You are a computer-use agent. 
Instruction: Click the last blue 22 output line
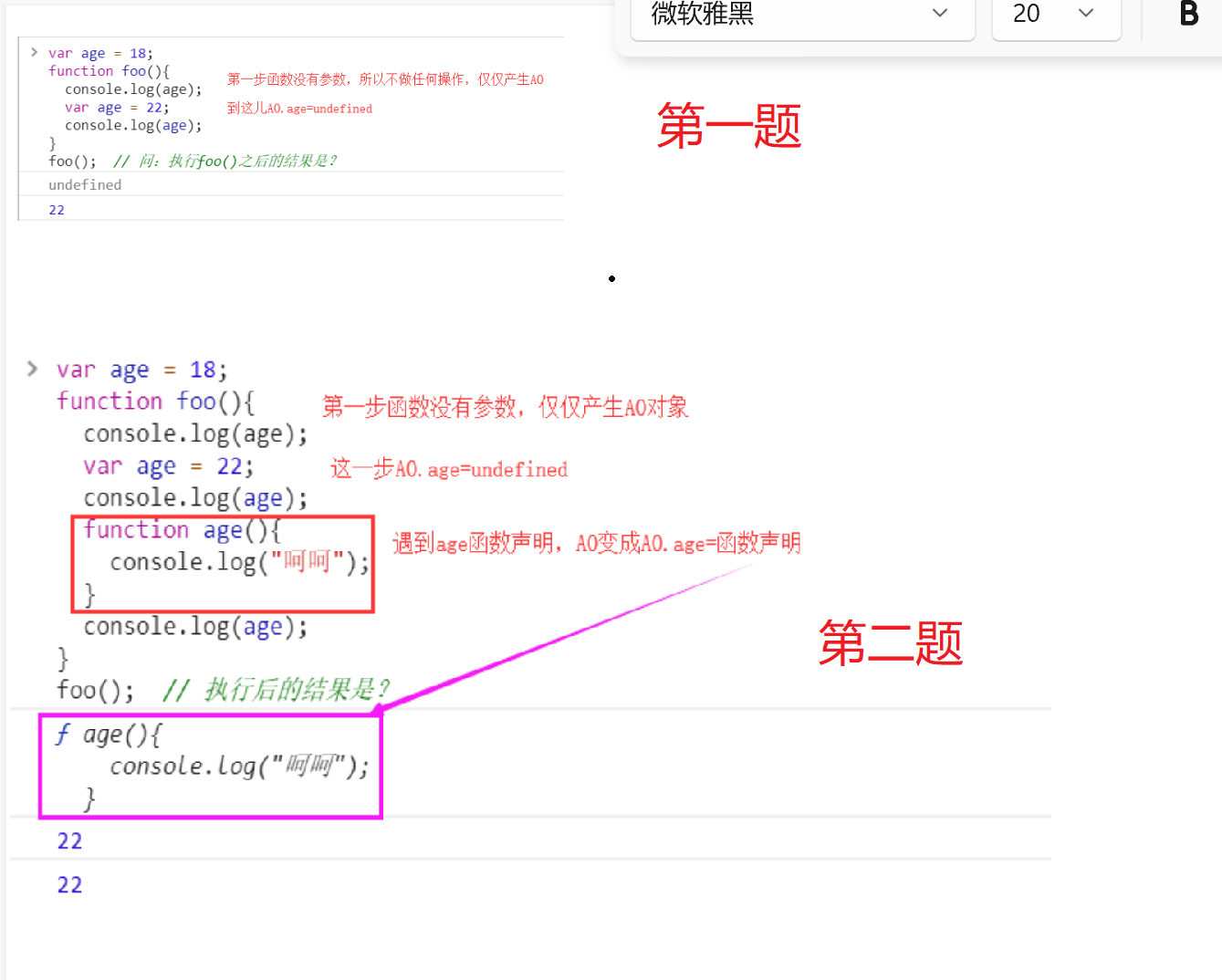(x=69, y=885)
